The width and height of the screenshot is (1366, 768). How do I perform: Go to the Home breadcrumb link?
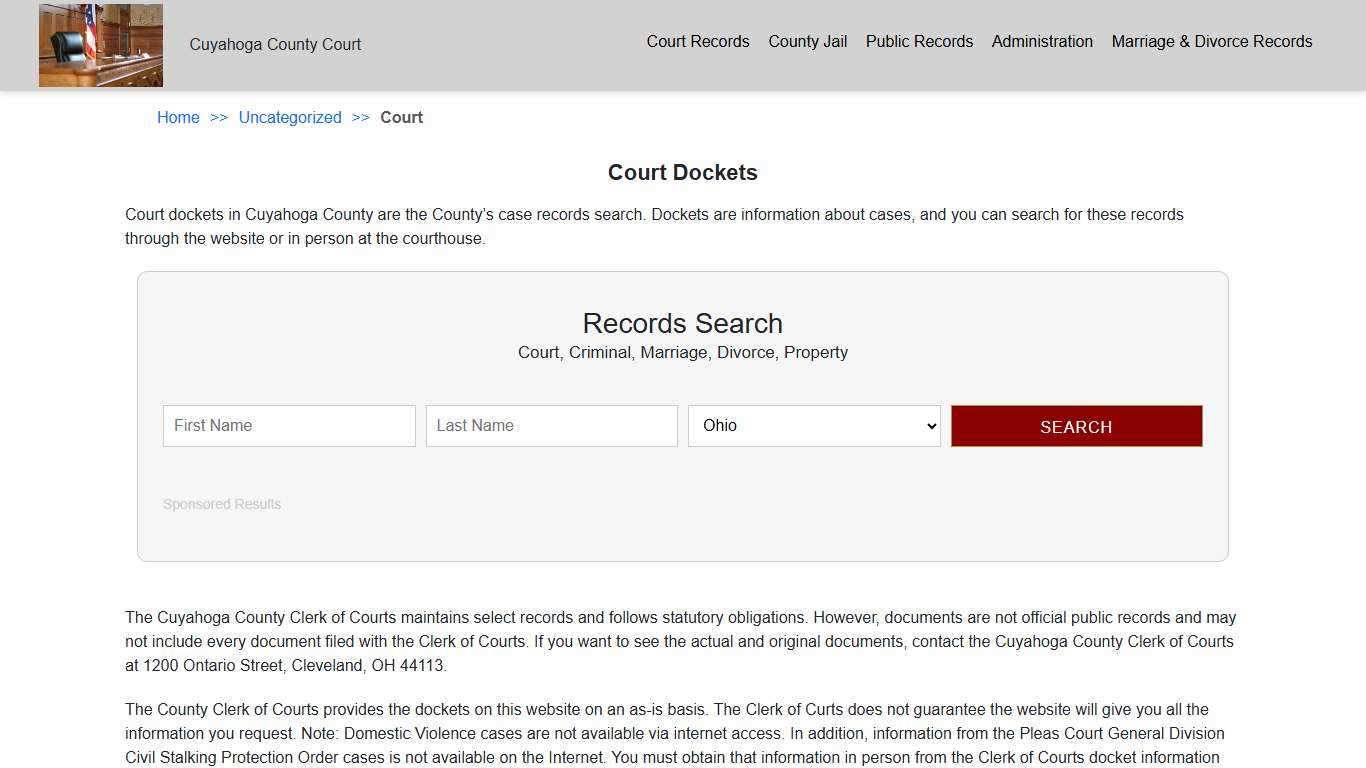178,117
